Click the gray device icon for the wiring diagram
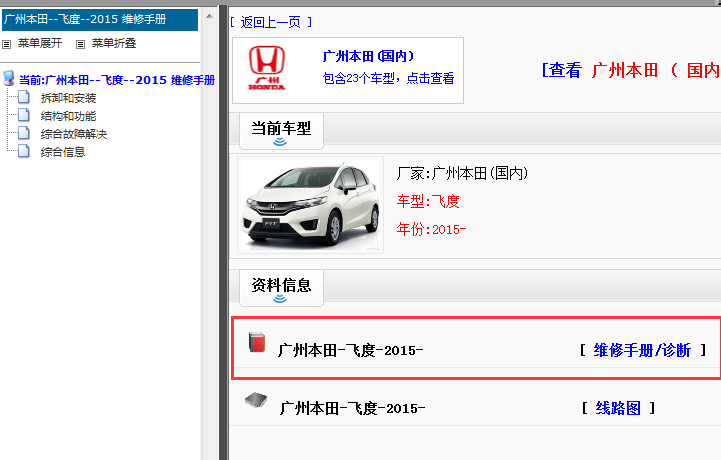721x460 pixels. coord(256,400)
